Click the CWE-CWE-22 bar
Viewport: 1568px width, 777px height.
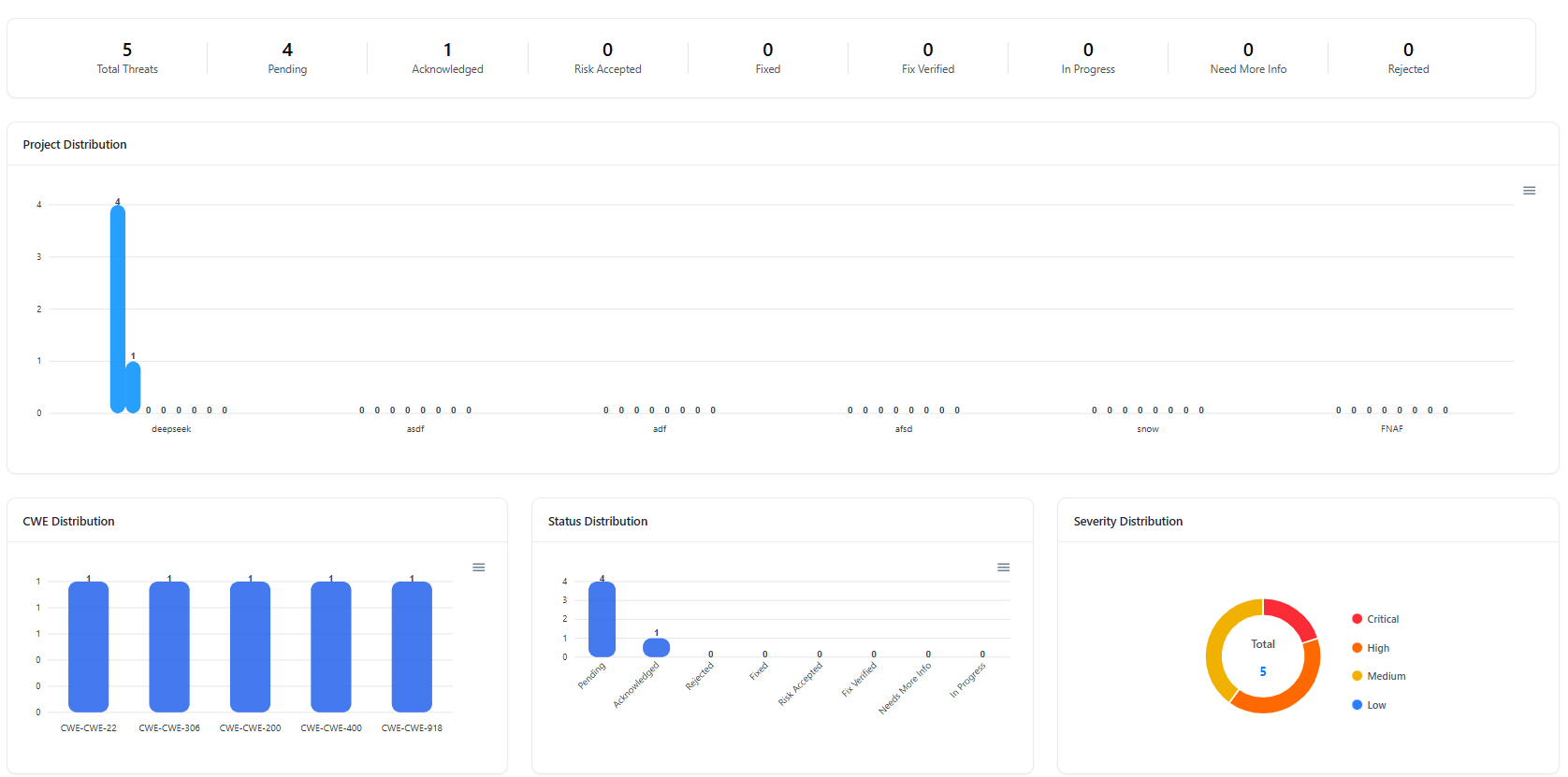coord(89,647)
